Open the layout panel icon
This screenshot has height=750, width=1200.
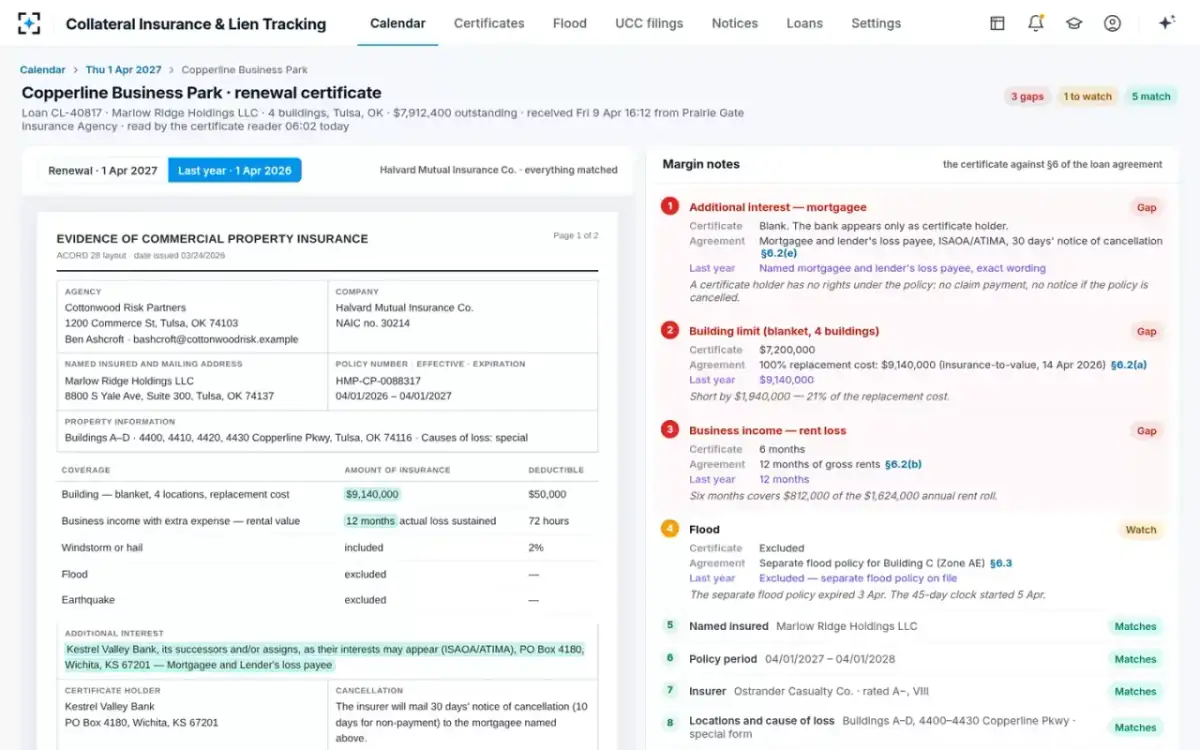tap(997, 23)
